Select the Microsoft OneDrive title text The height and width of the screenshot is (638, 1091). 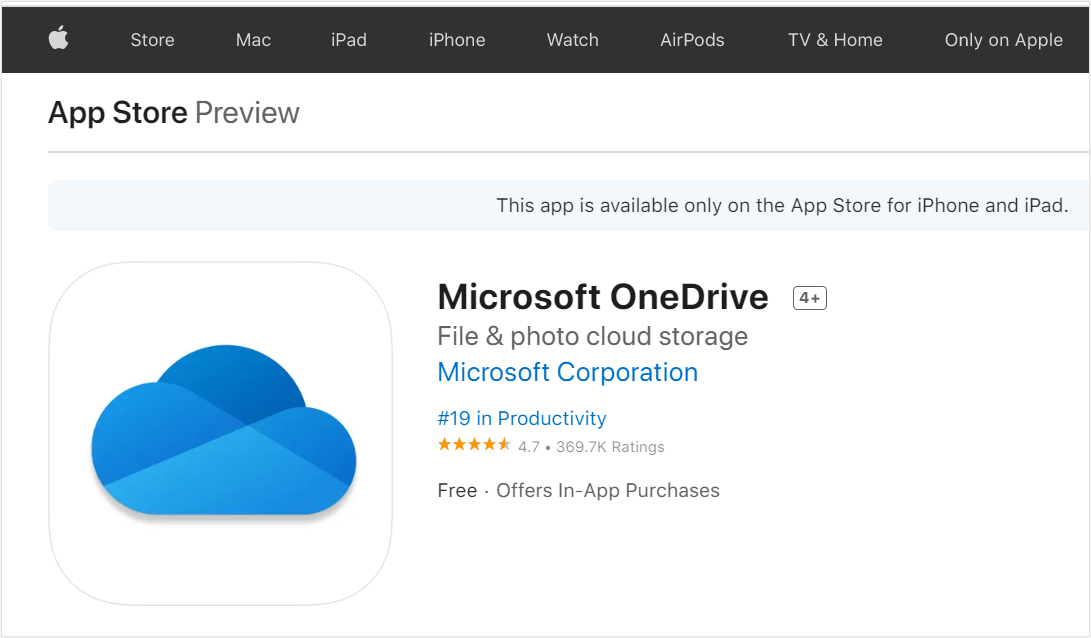(603, 297)
